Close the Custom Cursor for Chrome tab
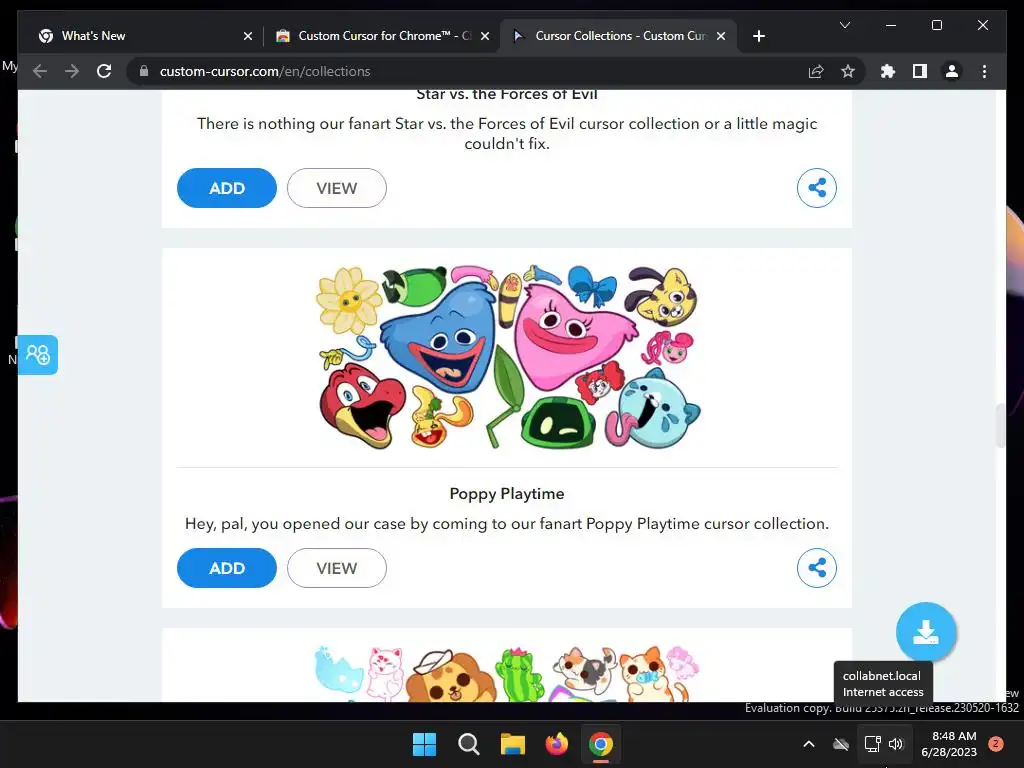The height and width of the screenshot is (768, 1024). (485, 36)
